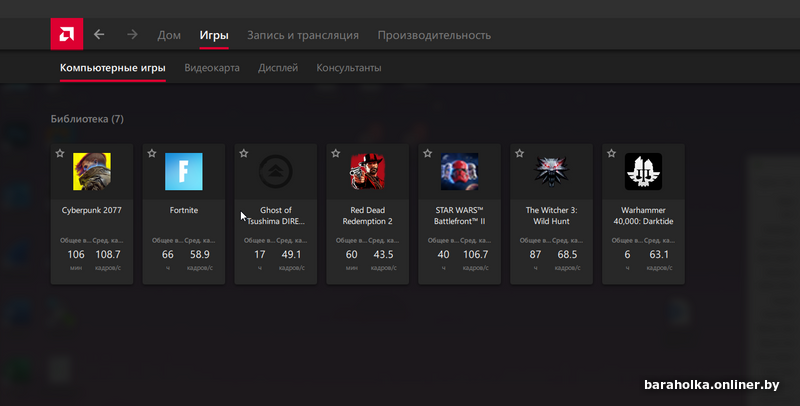800x406 pixels.
Task: Click the Darktide skull icon
Action: click(x=643, y=171)
